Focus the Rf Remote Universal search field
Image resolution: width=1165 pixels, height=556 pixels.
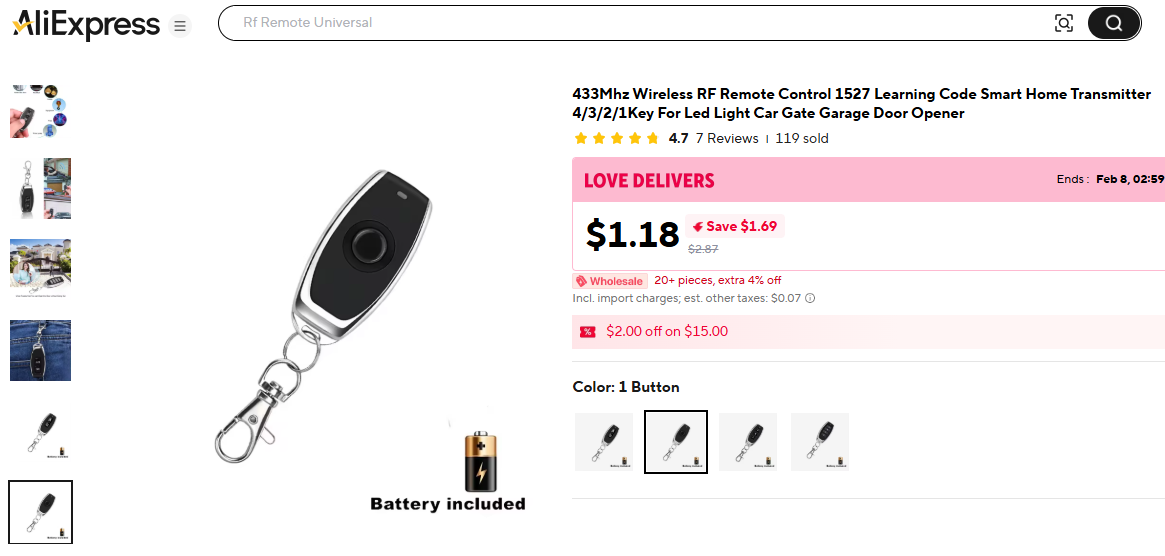[630, 23]
